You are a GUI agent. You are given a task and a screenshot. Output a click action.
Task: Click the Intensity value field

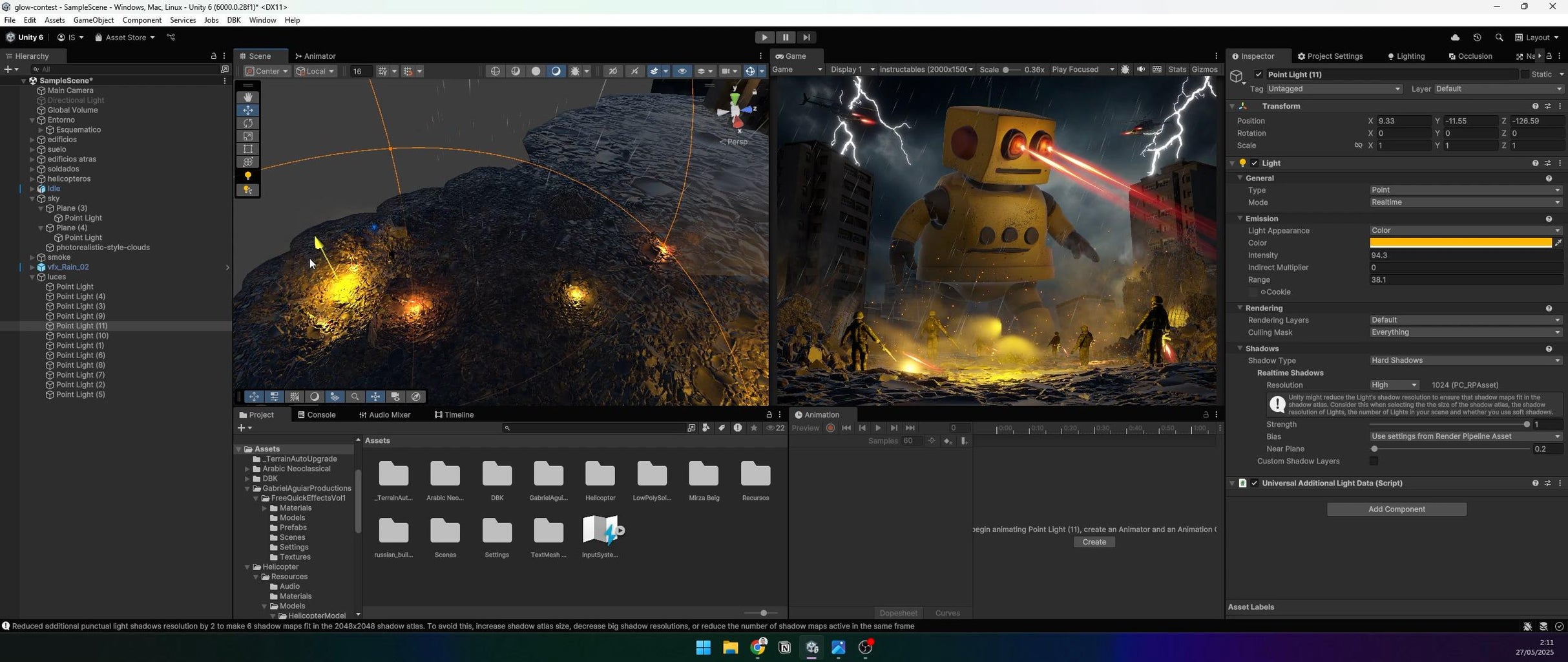(x=1466, y=255)
